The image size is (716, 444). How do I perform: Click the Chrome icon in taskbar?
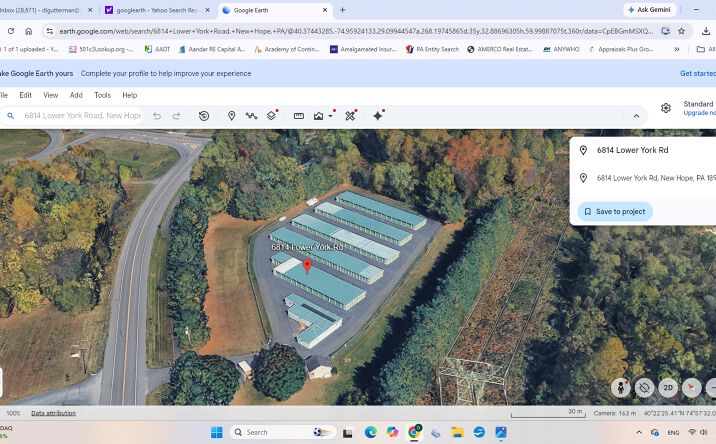pos(414,432)
